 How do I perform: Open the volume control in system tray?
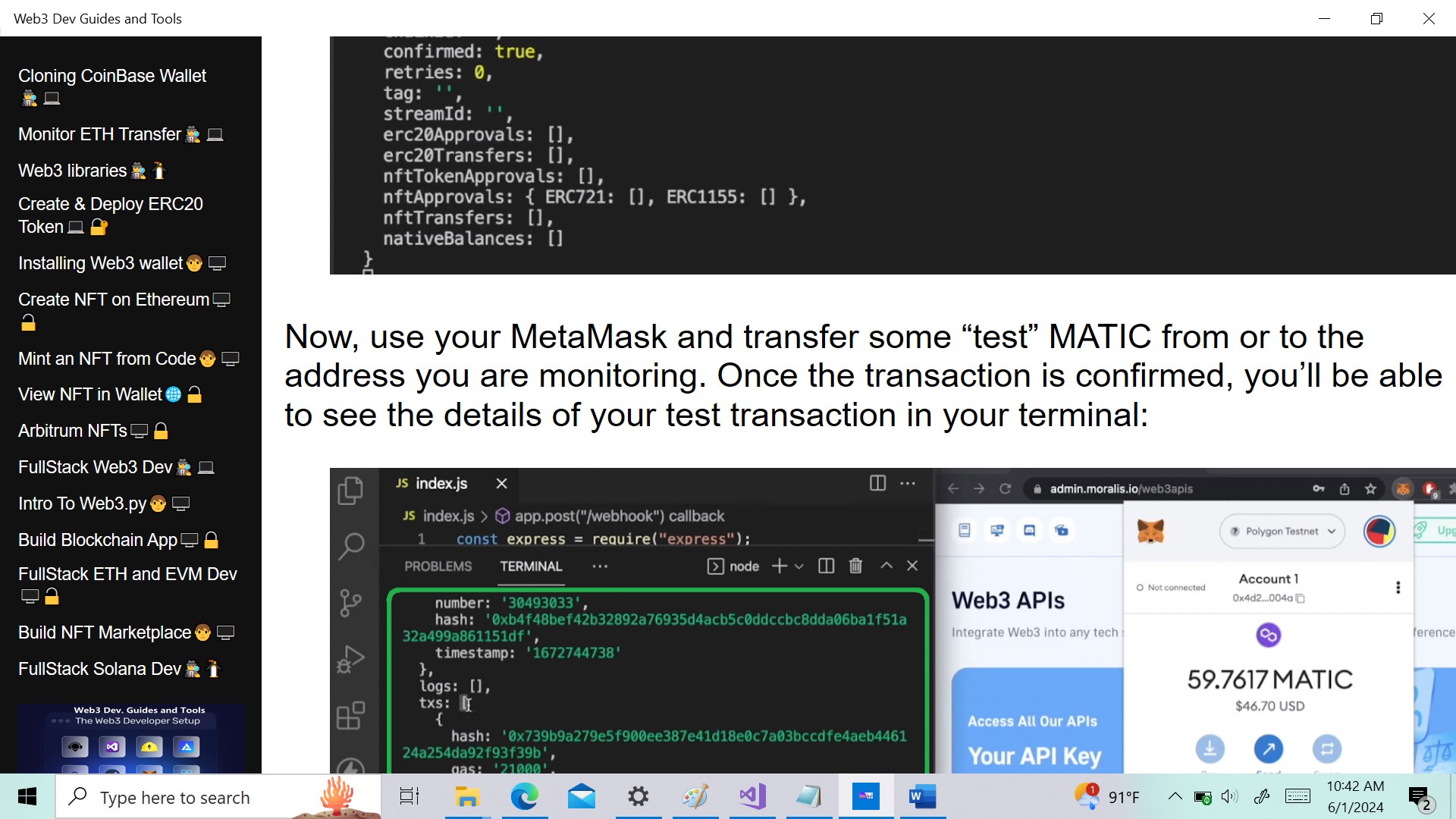1229,796
